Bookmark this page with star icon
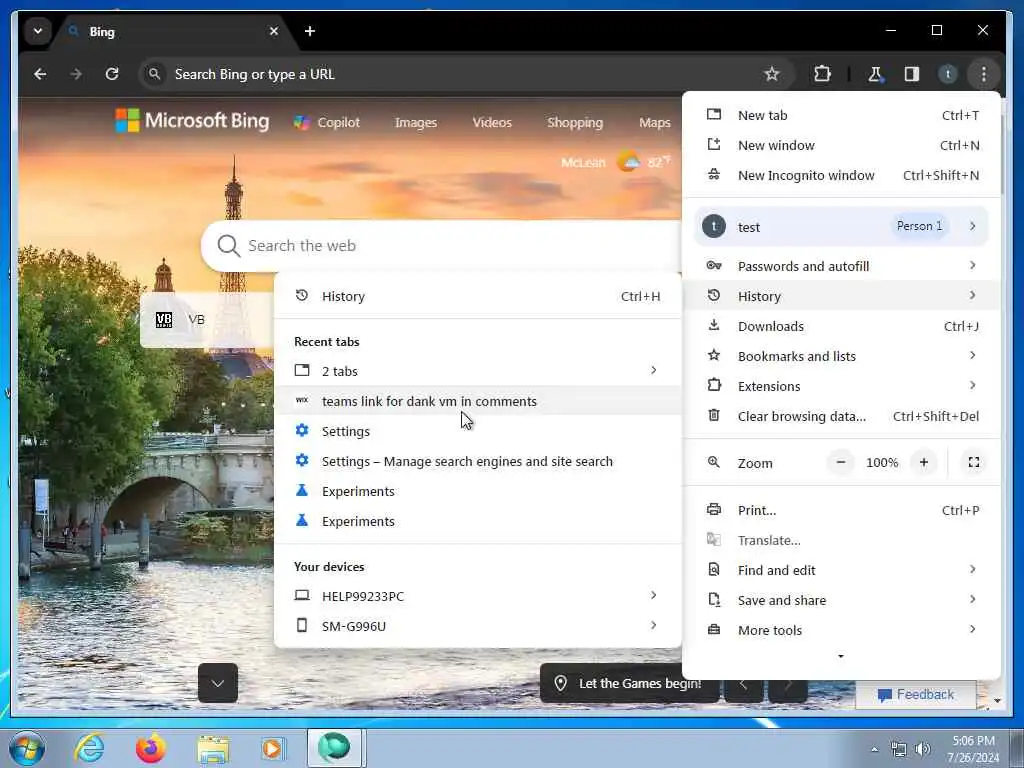The width and height of the screenshot is (1024, 768). (x=771, y=74)
